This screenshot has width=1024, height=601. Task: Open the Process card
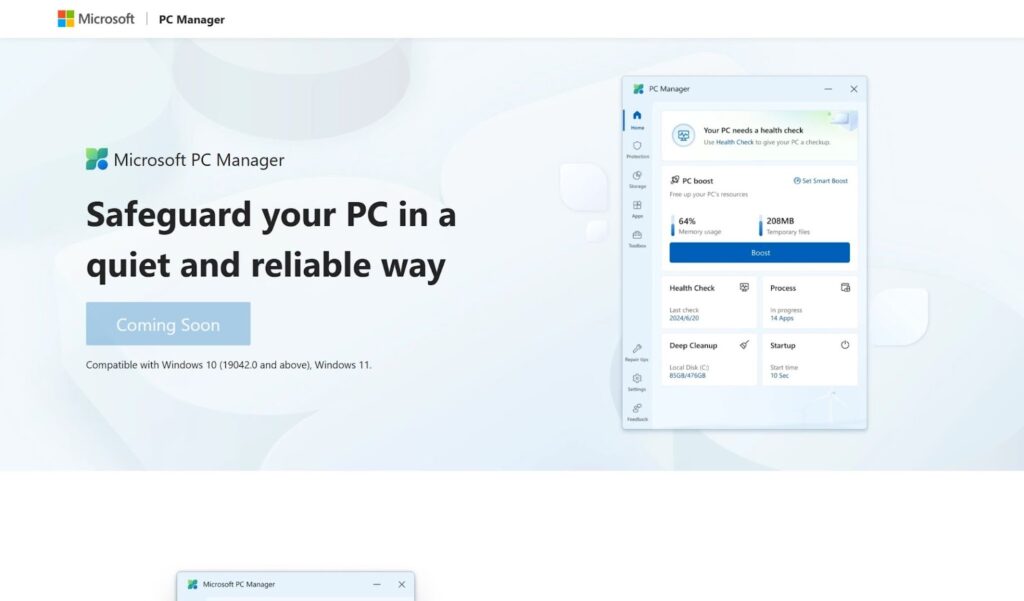[x=809, y=301]
